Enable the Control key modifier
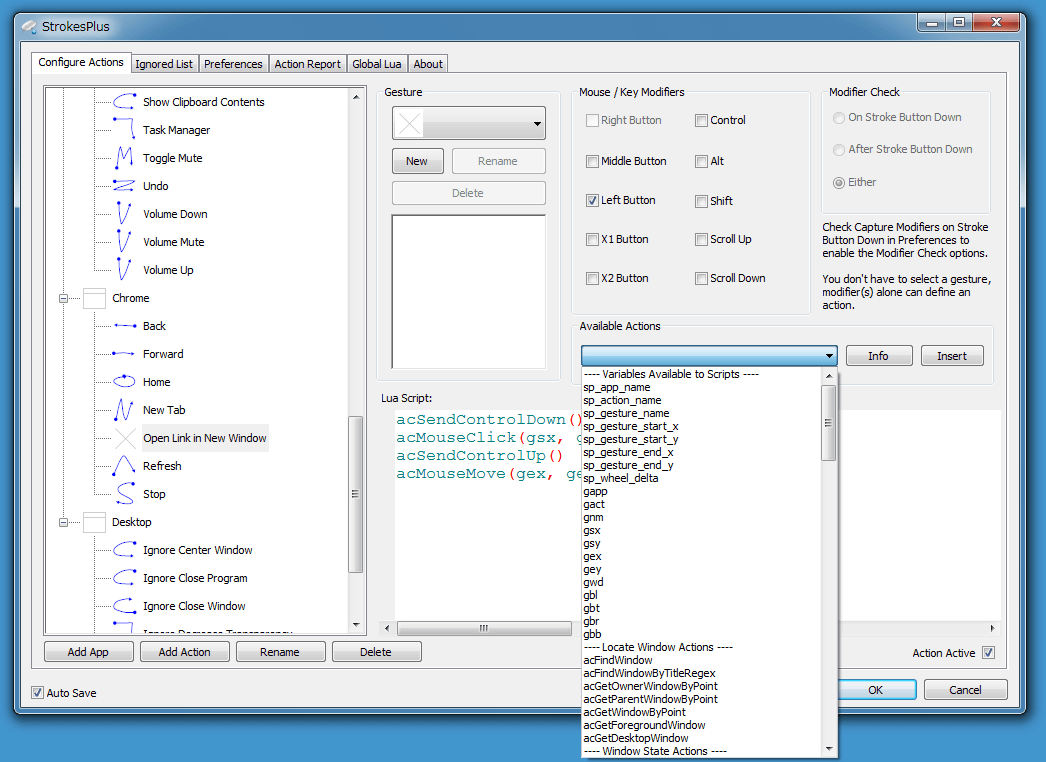This screenshot has height=762, width=1046. [701, 121]
